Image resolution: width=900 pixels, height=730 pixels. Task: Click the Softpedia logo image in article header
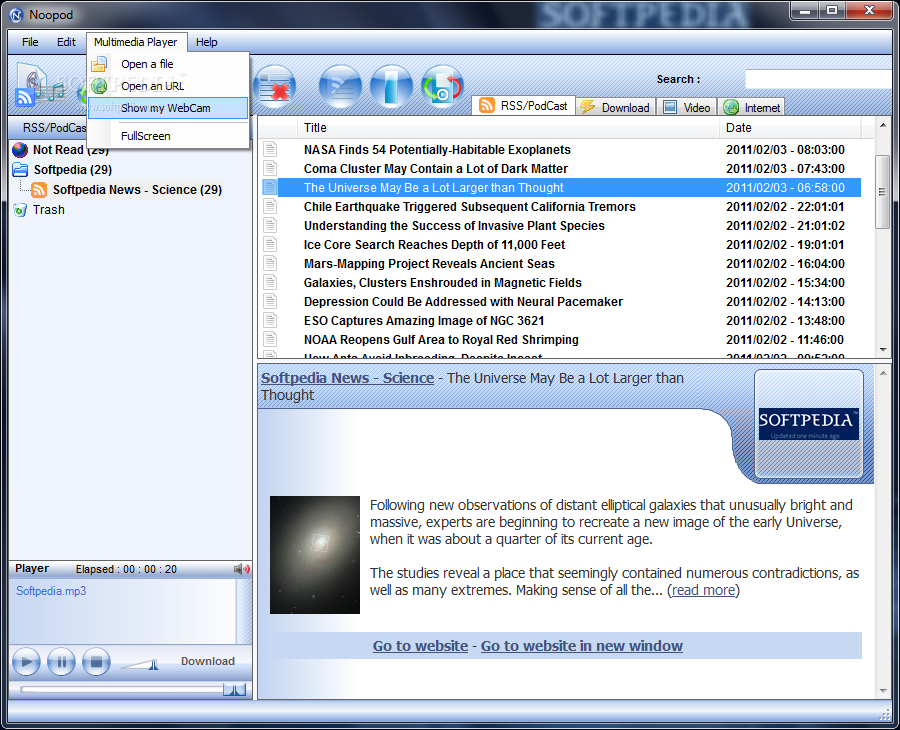(x=809, y=424)
